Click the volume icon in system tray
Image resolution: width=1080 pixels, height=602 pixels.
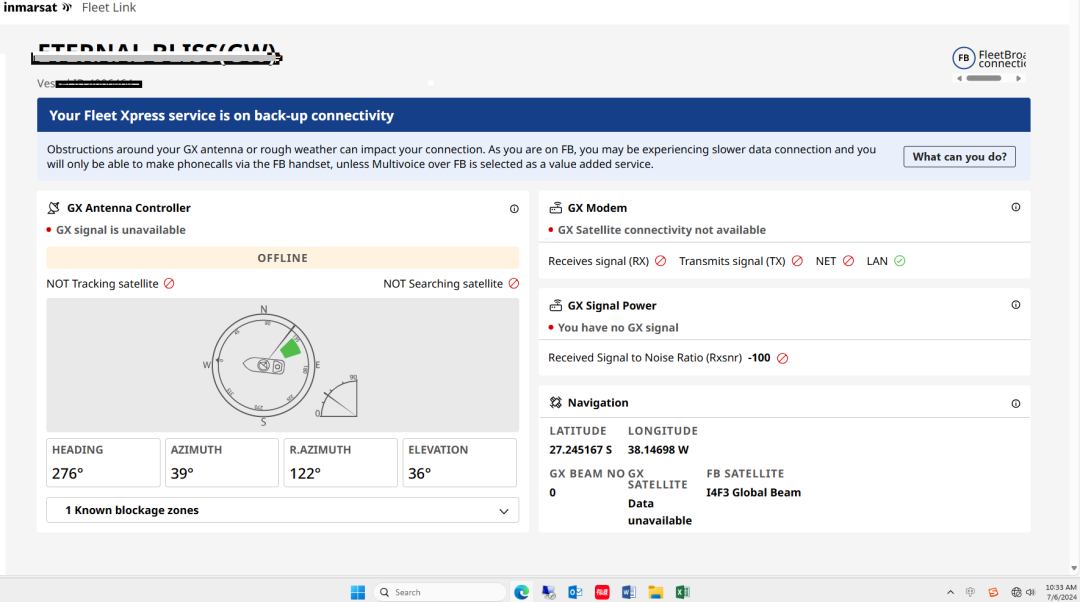point(1030,592)
